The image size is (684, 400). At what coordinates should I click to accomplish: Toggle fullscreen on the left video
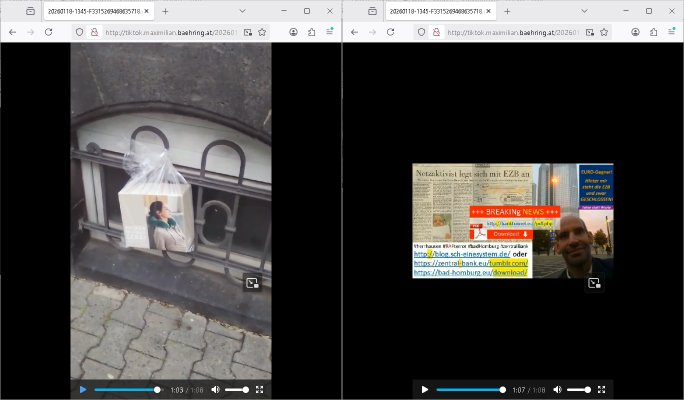click(x=260, y=389)
